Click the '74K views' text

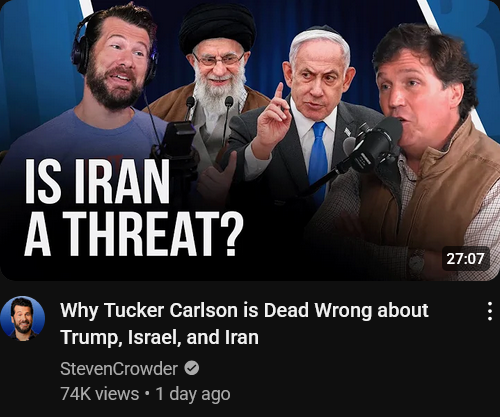[100, 394]
